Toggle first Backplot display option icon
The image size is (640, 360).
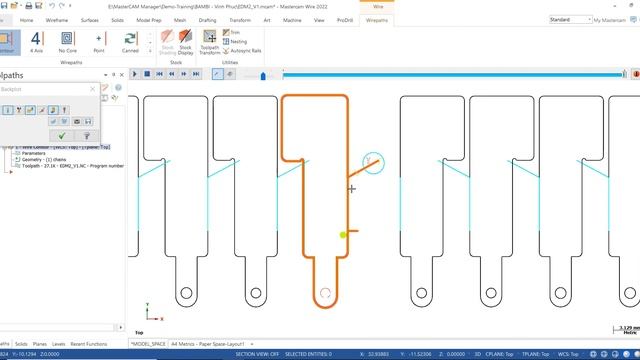tap(7, 110)
